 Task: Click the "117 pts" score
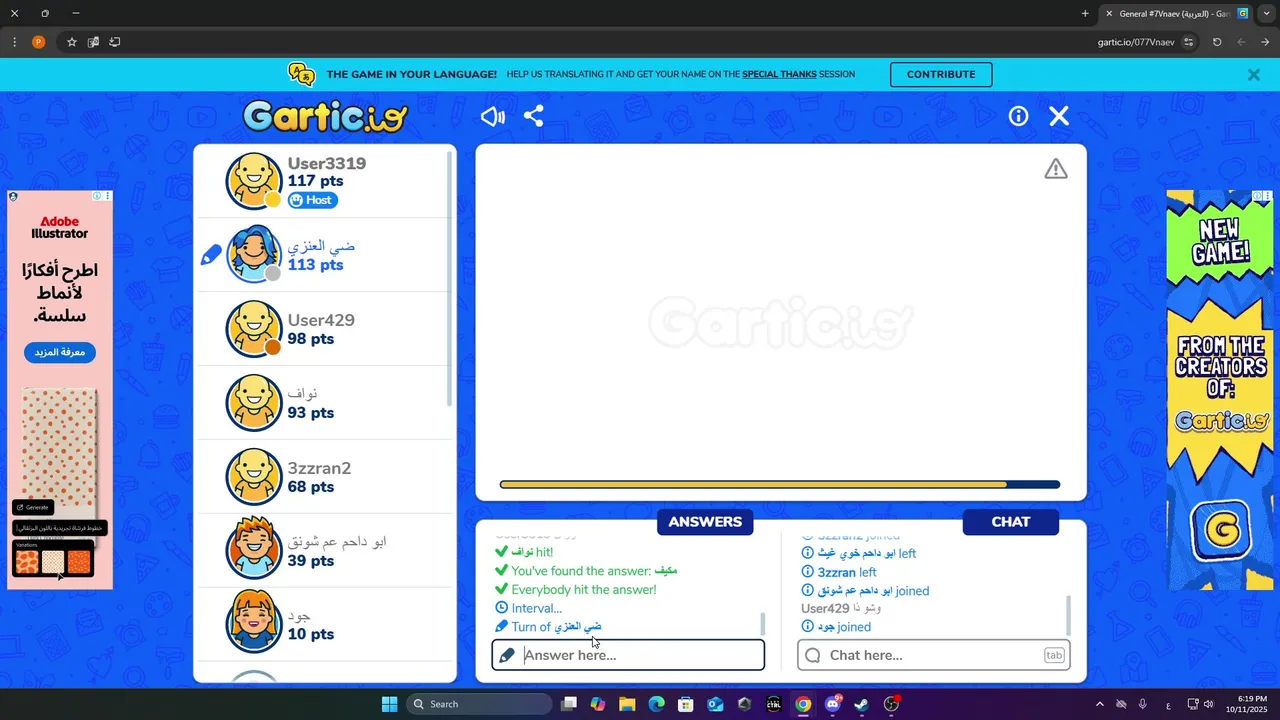tap(316, 181)
